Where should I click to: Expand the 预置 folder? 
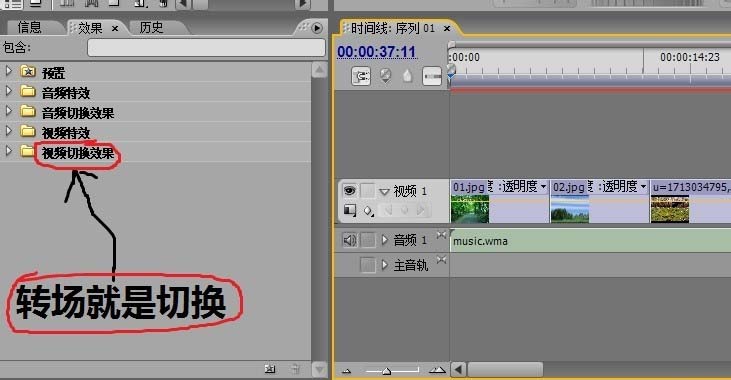[x=8, y=71]
